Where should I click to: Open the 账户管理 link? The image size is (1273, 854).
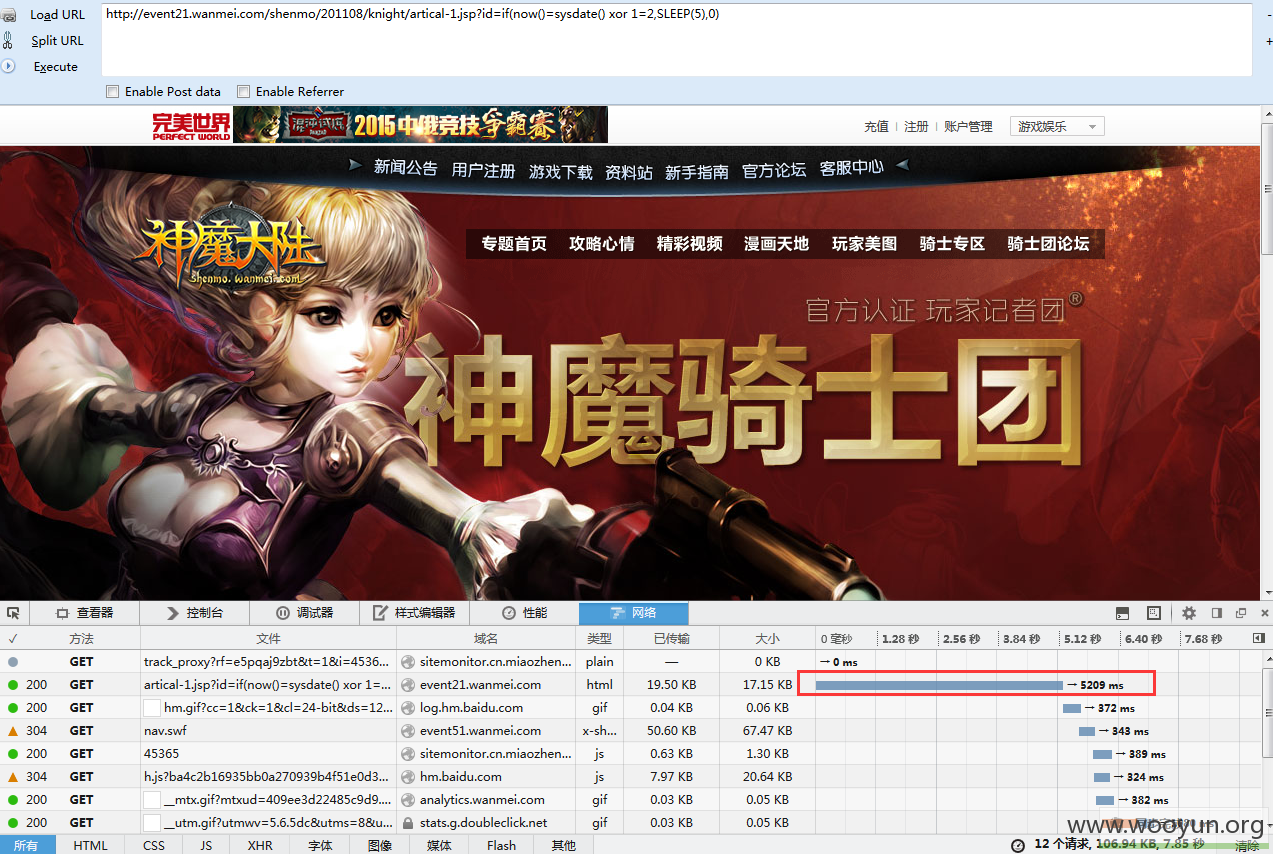(968, 127)
